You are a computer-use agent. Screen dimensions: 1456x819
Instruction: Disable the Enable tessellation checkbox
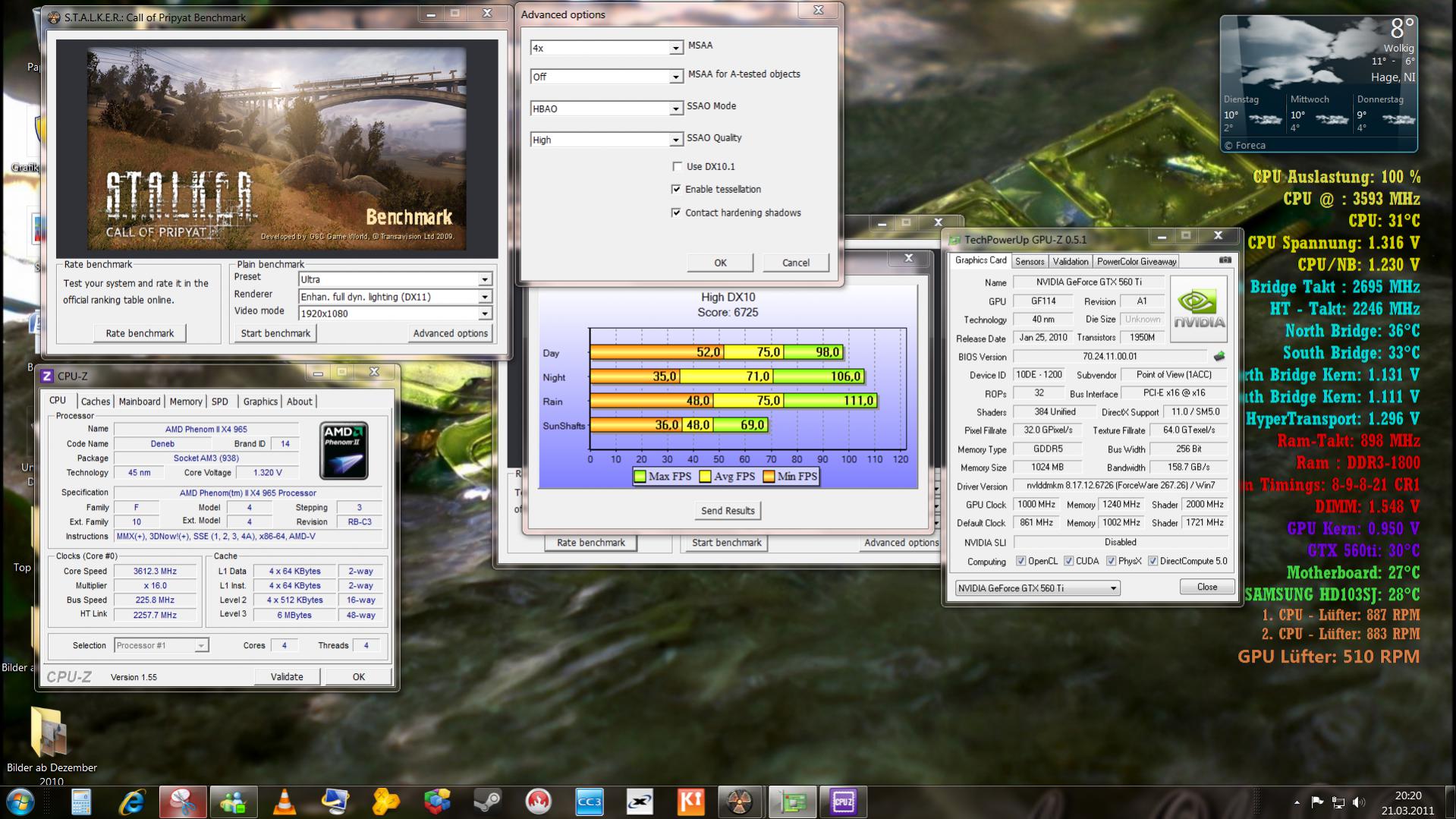point(677,189)
